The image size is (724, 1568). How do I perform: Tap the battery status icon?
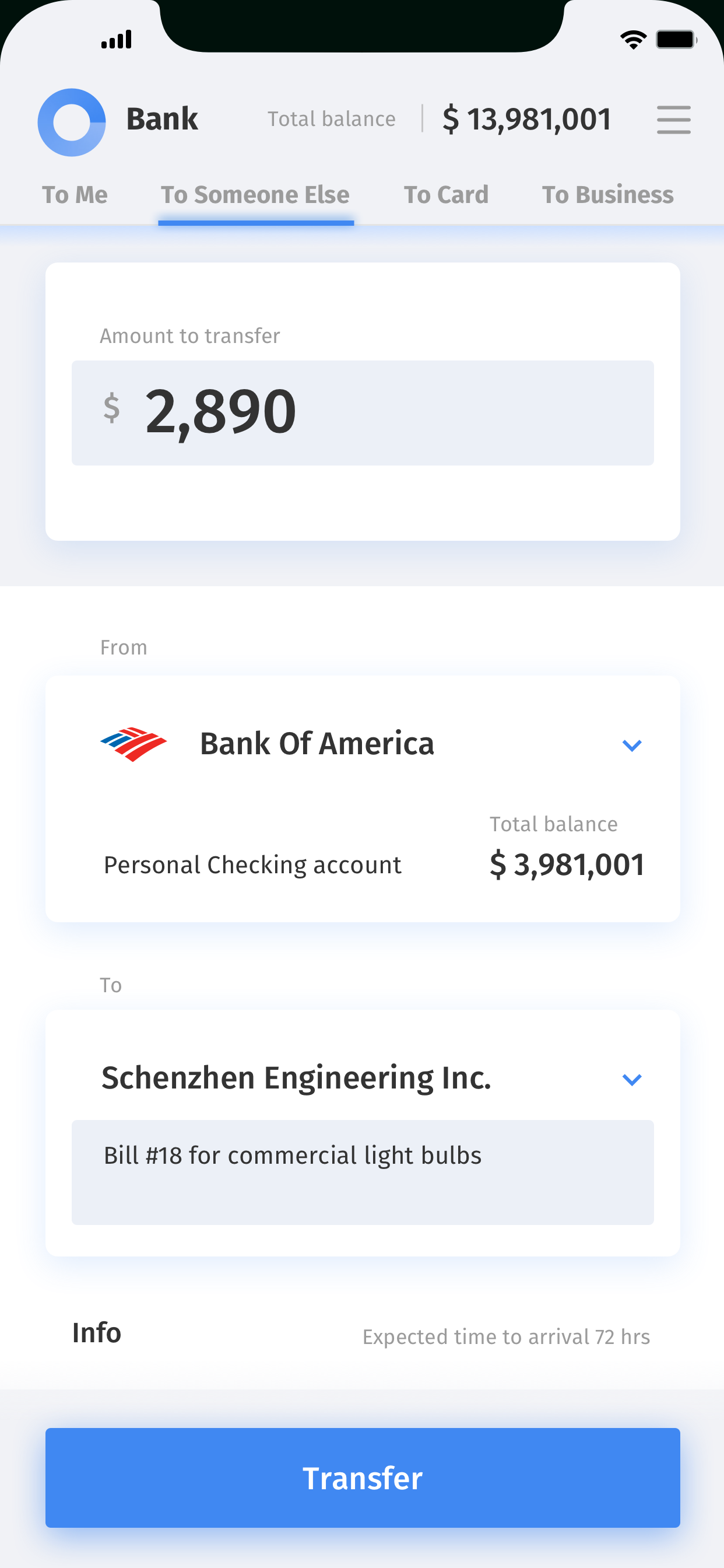click(x=676, y=40)
